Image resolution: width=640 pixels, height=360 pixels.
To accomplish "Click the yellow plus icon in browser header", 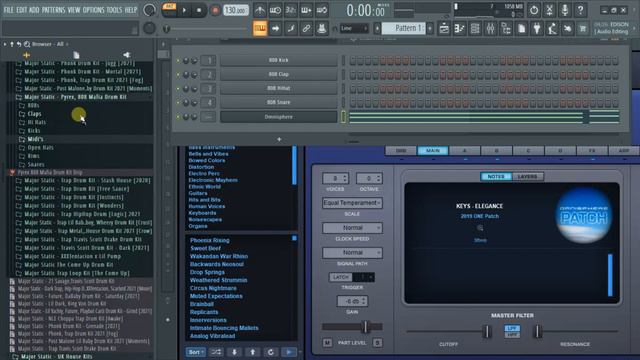I will click(x=27, y=55).
